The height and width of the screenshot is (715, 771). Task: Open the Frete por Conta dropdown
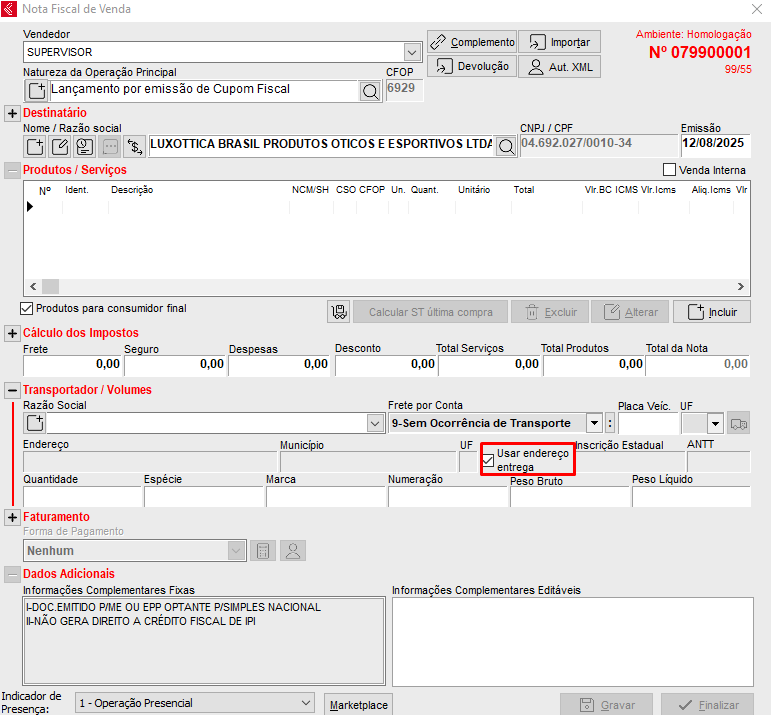594,423
